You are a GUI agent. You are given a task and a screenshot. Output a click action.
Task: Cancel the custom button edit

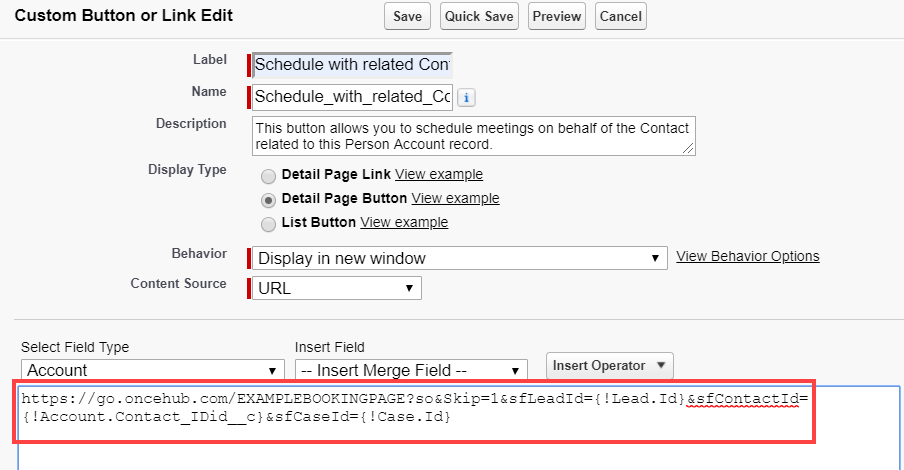[620, 17]
